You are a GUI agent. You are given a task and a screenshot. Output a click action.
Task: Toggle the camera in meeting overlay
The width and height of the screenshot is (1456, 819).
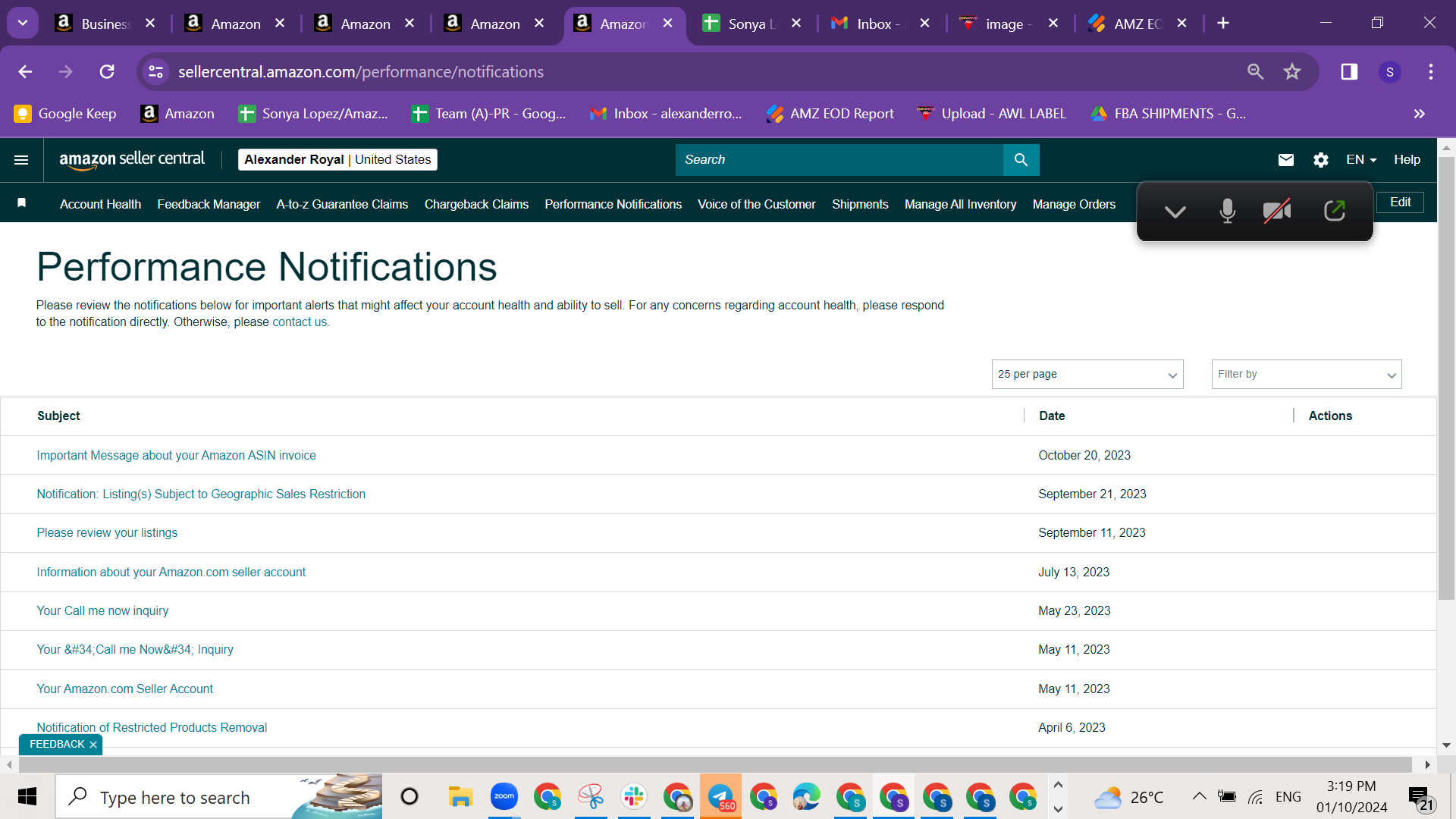coord(1278,211)
